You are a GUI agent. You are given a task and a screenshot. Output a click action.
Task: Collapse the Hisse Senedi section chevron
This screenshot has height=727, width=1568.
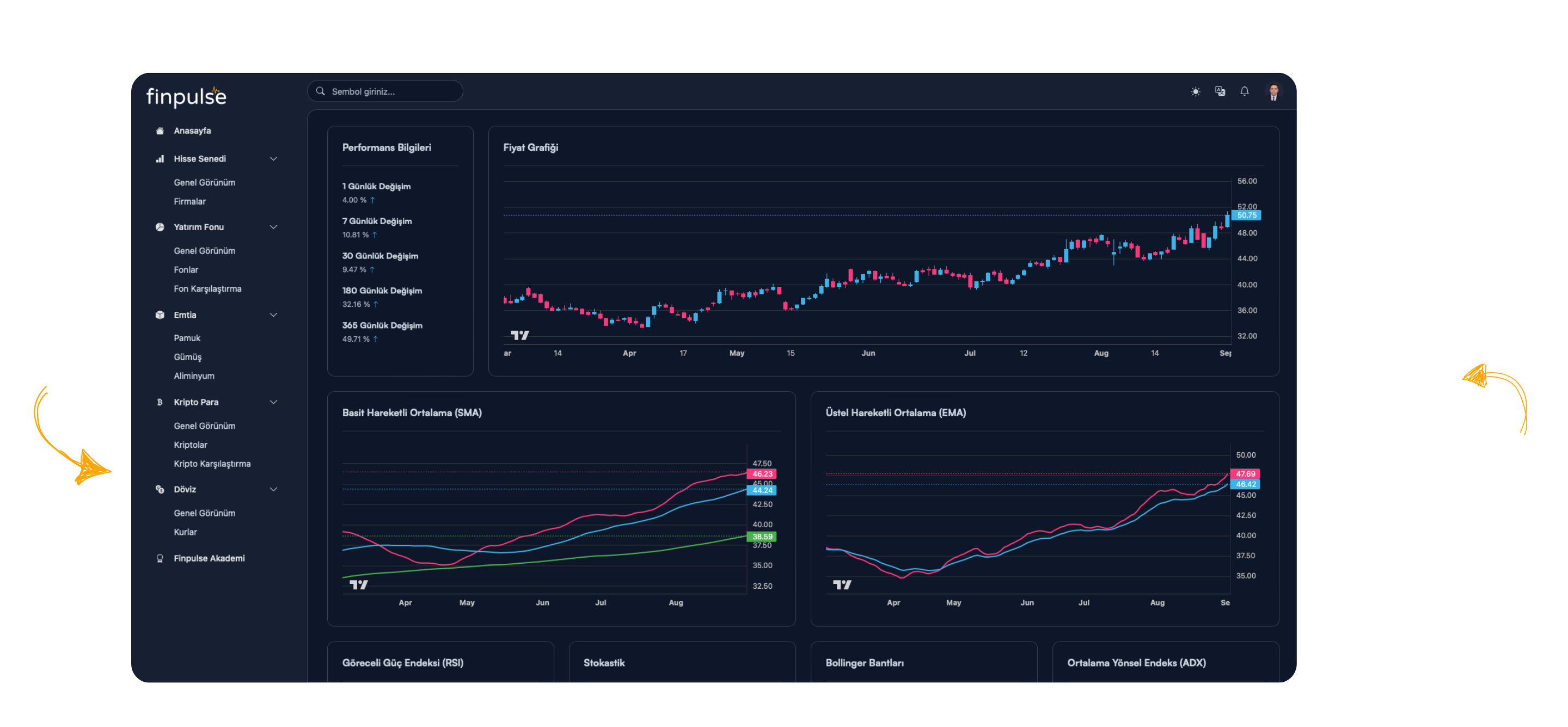click(x=273, y=159)
